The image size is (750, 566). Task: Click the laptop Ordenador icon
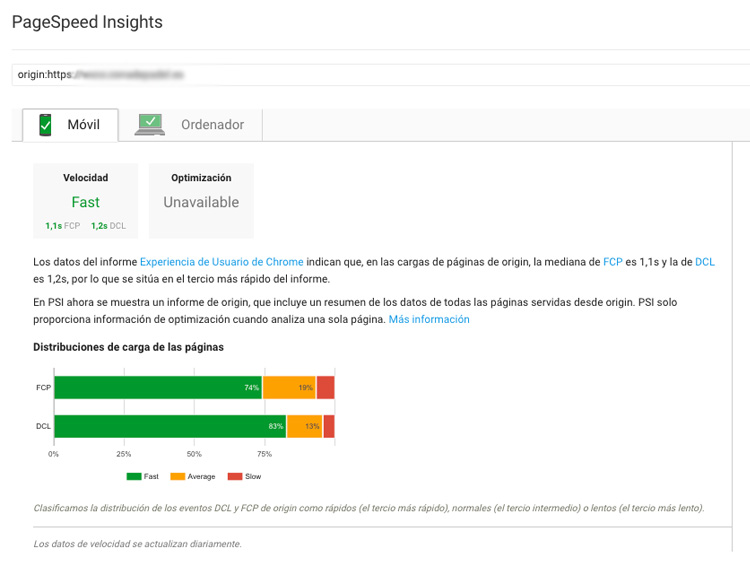(150, 125)
